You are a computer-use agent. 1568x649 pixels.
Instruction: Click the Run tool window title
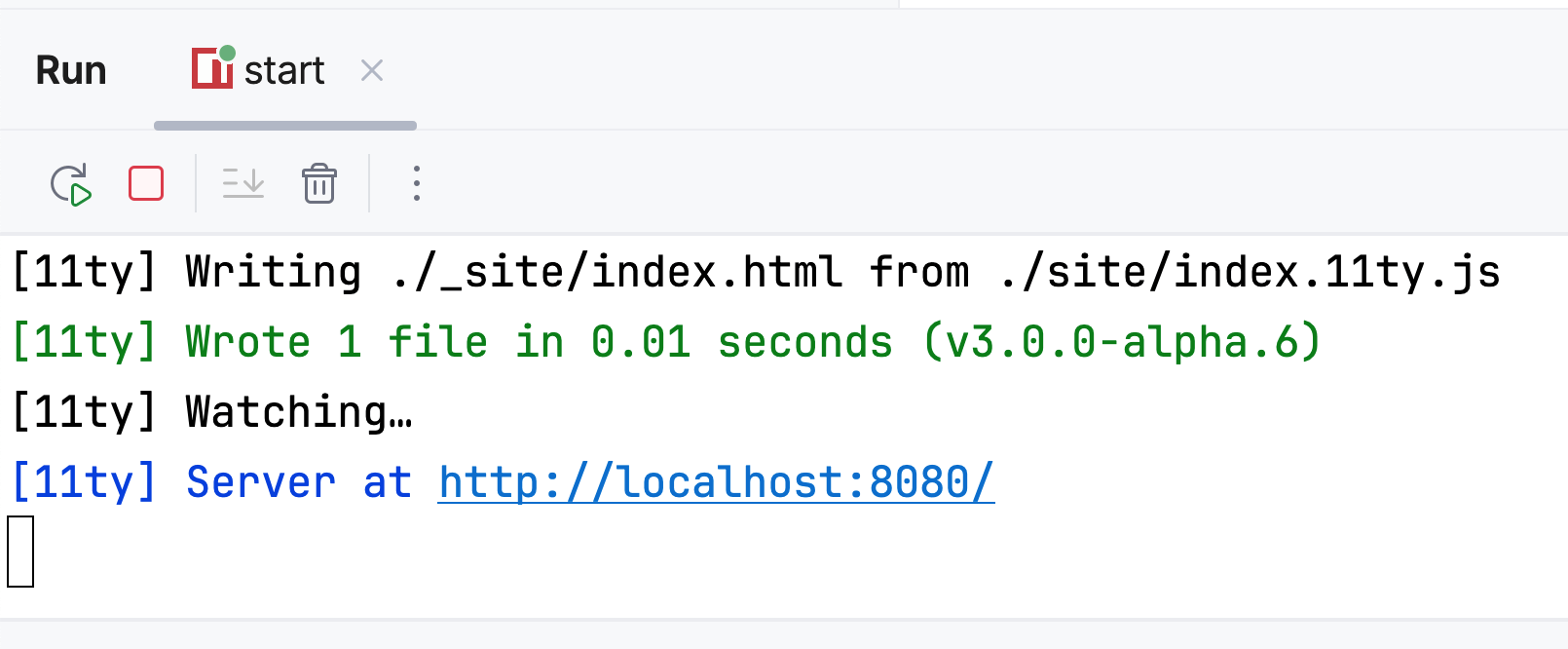click(70, 69)
